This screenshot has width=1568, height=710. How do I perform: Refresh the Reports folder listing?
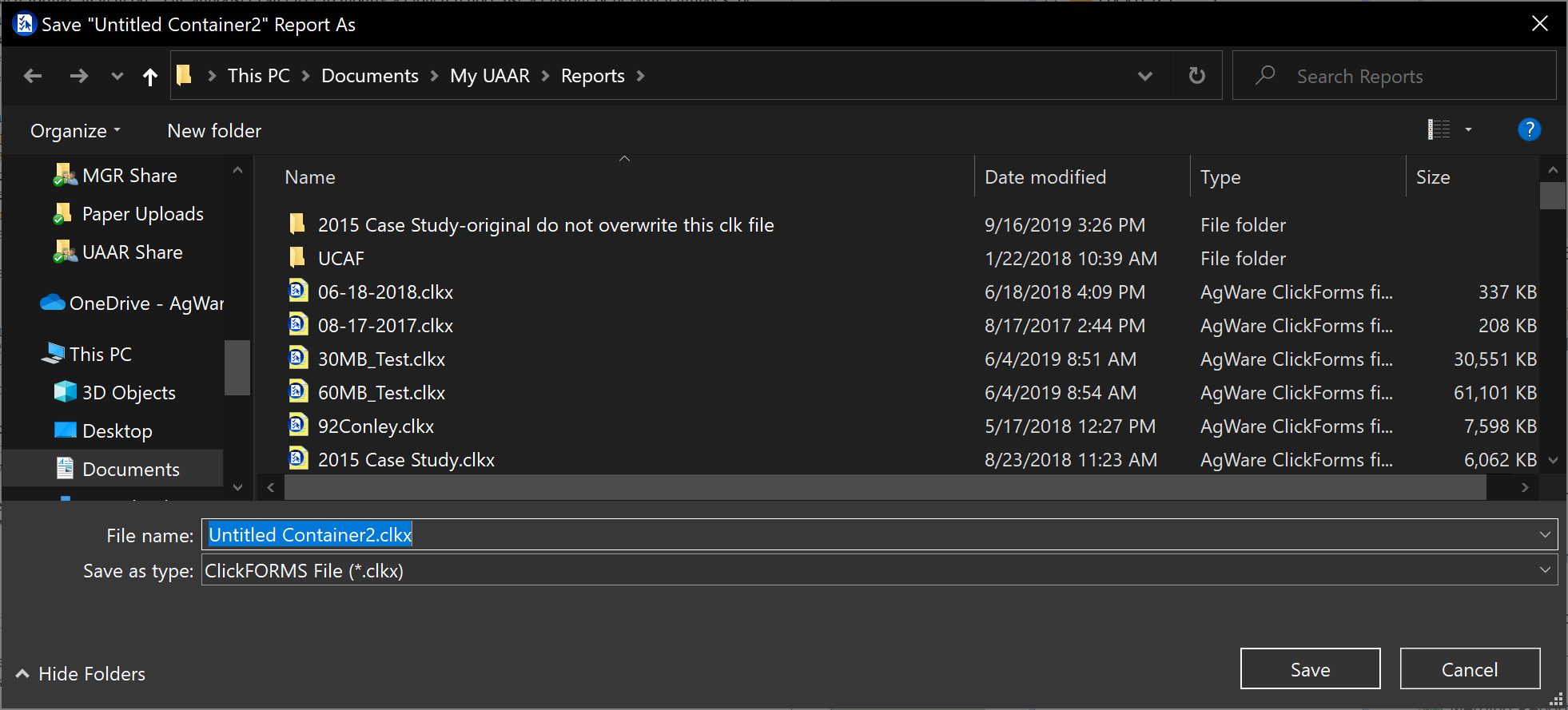(1196, 76)
